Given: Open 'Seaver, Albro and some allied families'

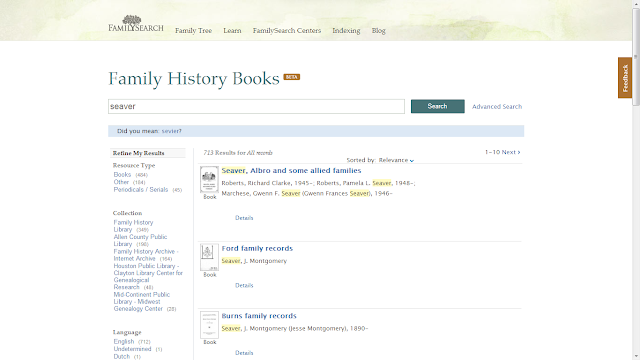Looking at the screenshot, I should tap(291, 171).
